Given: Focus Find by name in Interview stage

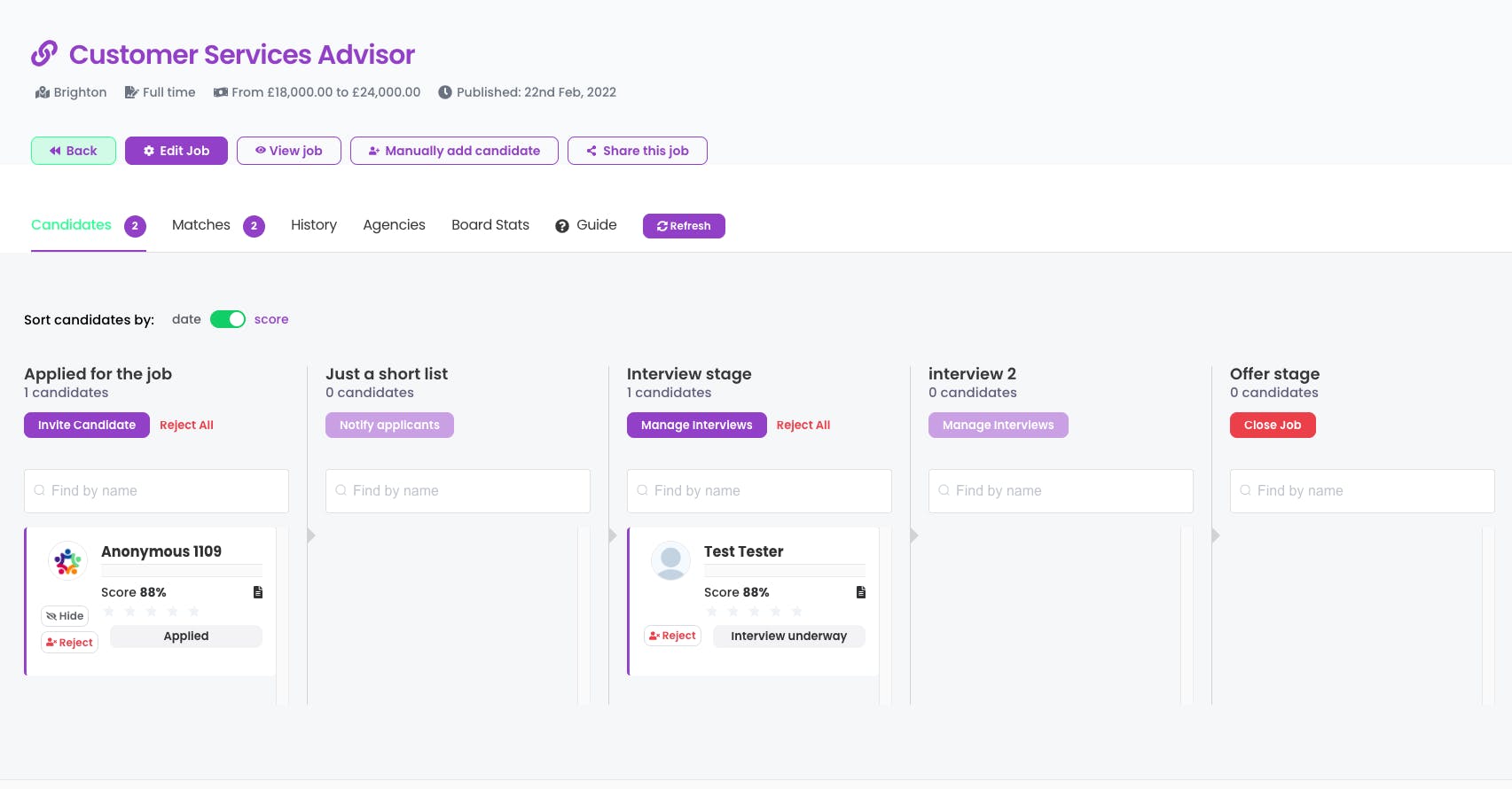Looking at the screenshot, I should pos(759,491).
